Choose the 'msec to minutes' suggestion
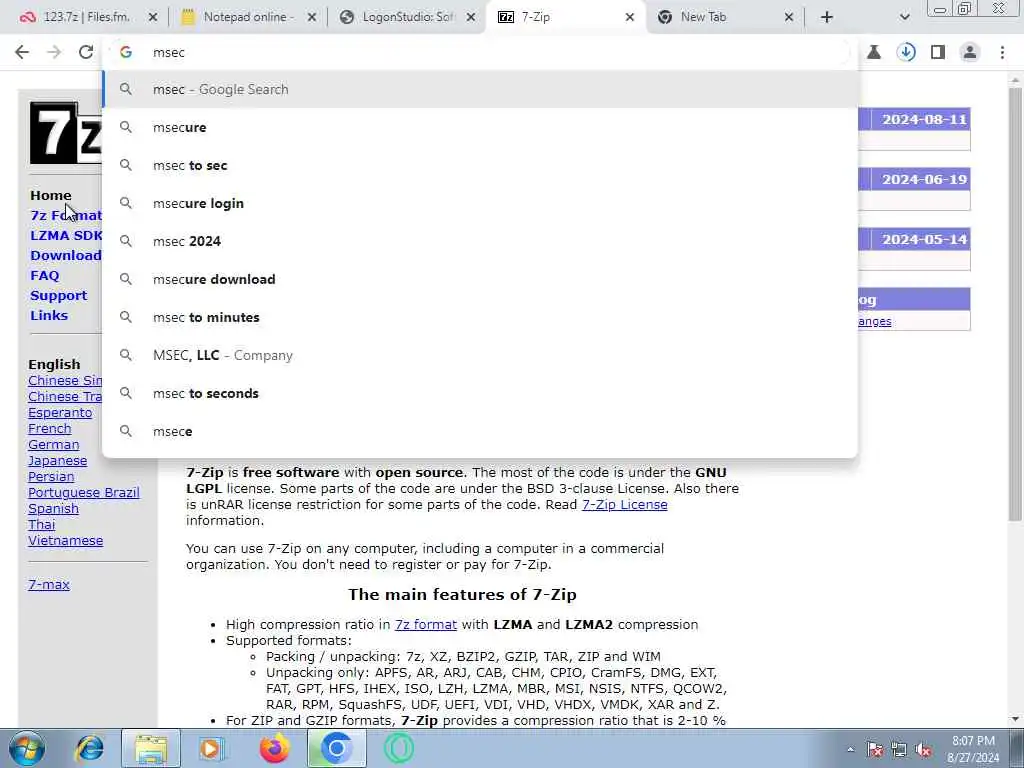Viewport: 1024px width, 768px height. click(480, 317)
